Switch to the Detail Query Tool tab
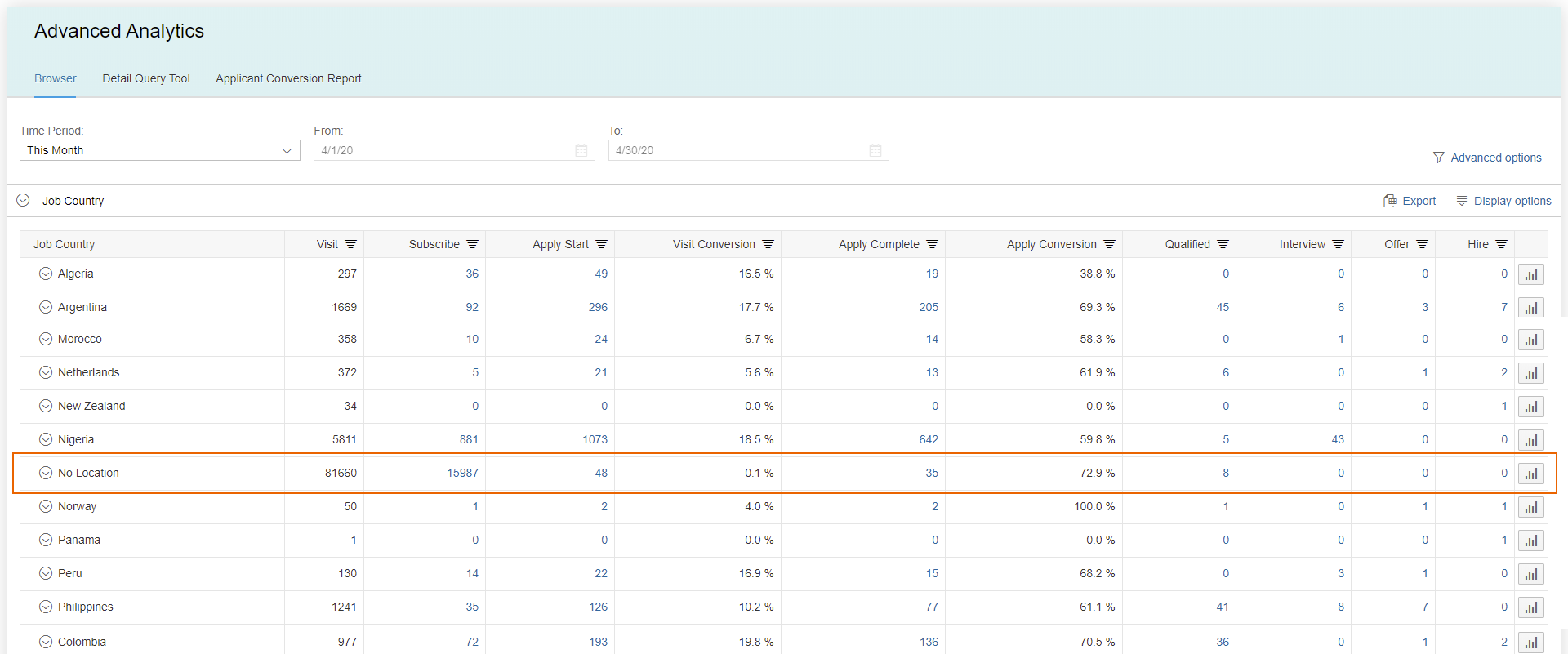1568x654 pixels. (146, 78)
